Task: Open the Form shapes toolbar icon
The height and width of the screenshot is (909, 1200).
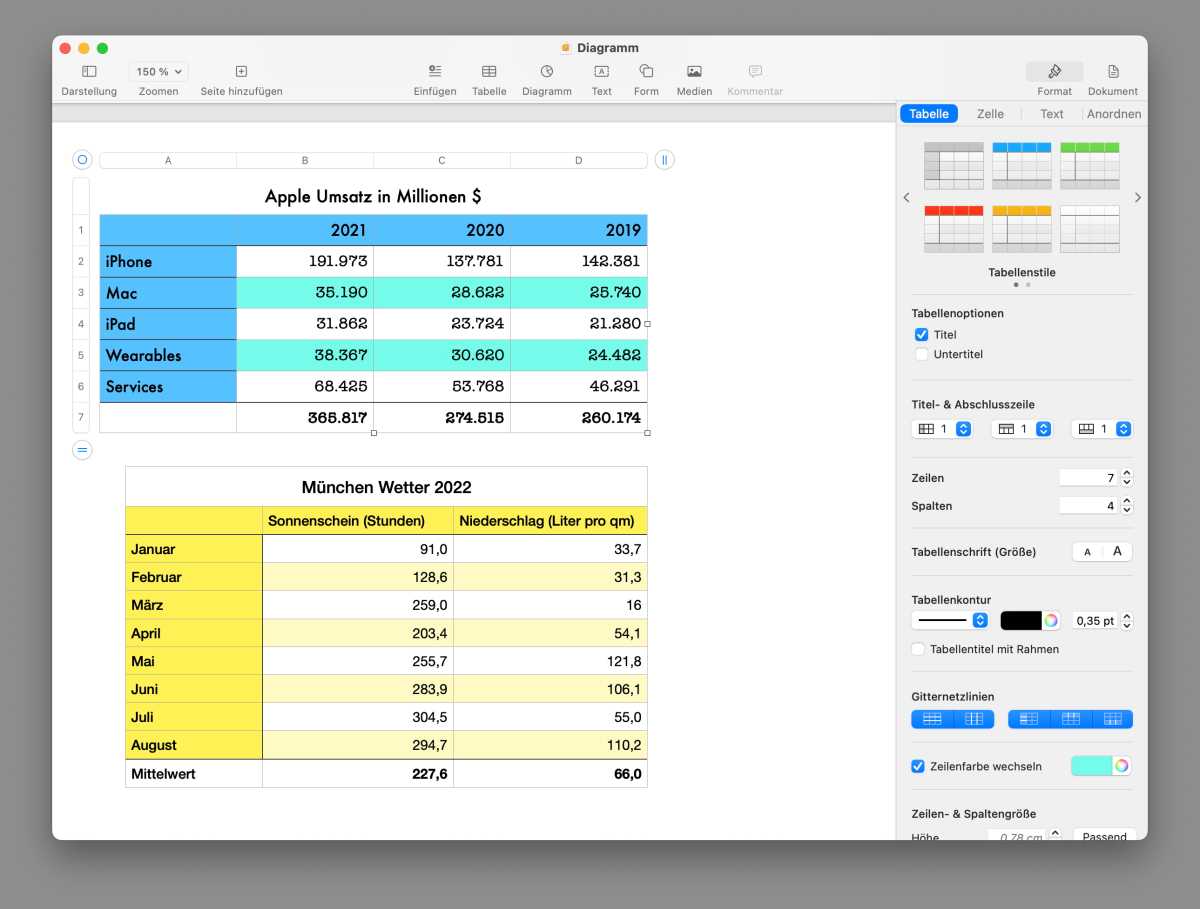Action: click(x=646, y=72)
